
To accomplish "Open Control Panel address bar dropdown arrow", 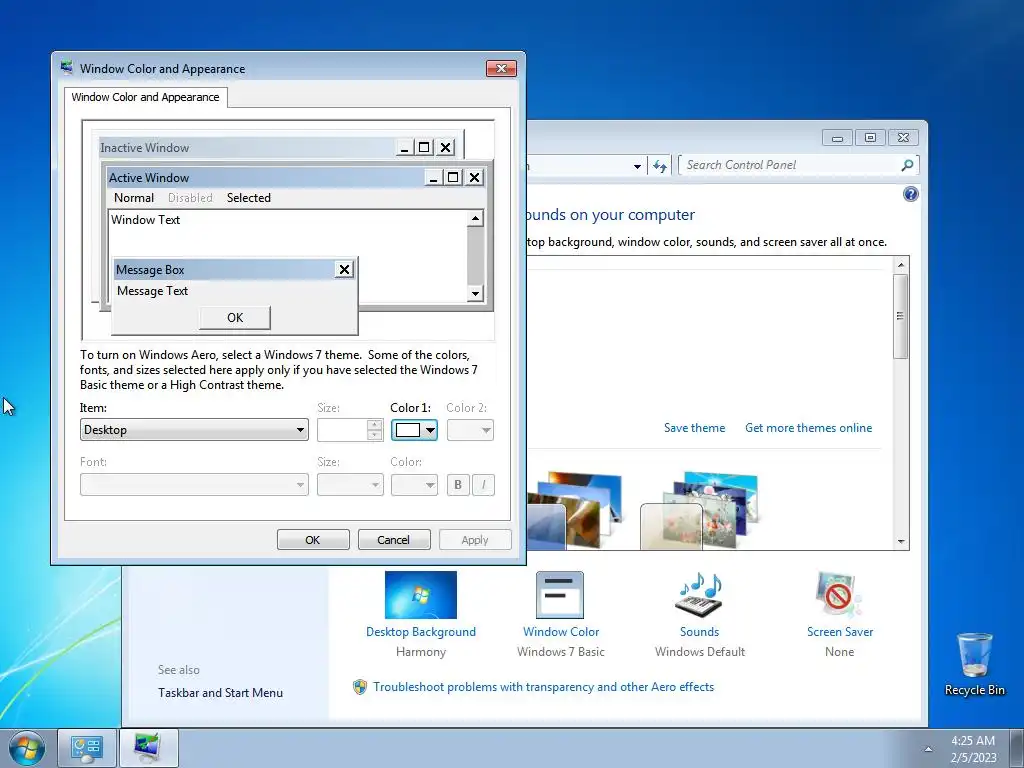I will pyautogui.click(x=637, y=167).
